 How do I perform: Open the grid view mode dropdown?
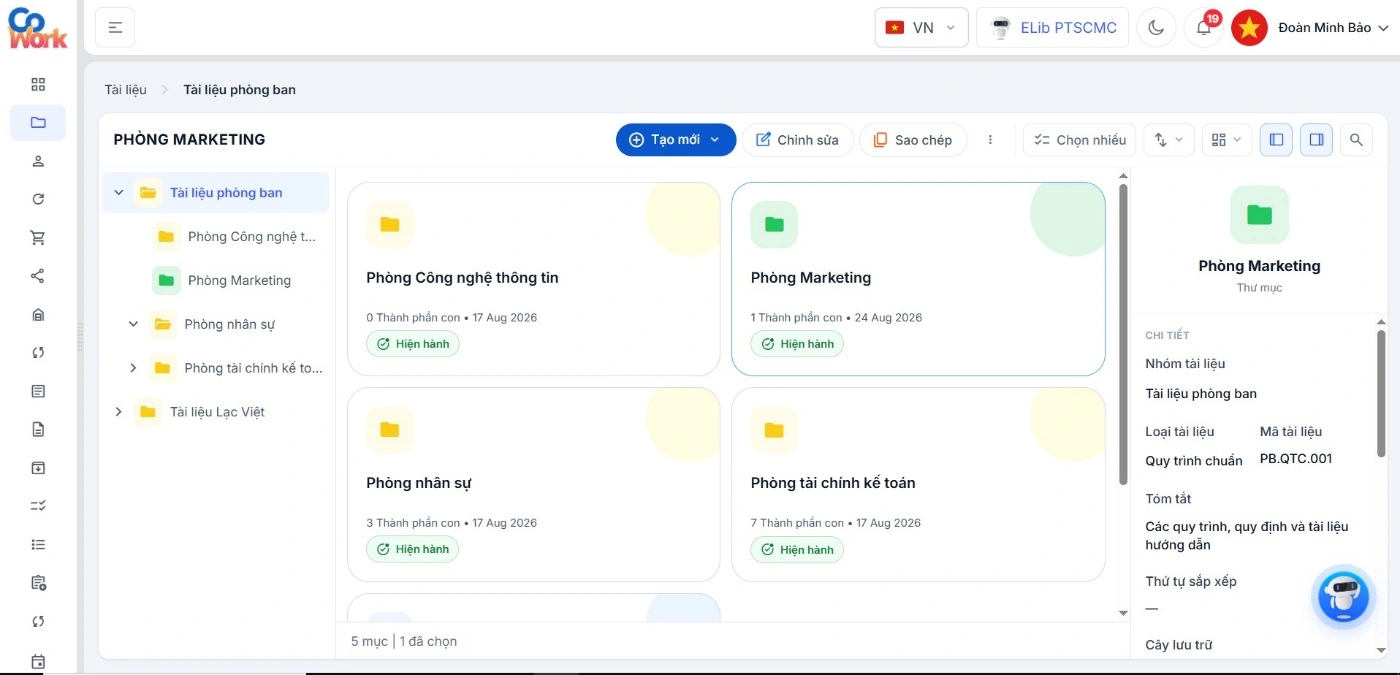1227,140
